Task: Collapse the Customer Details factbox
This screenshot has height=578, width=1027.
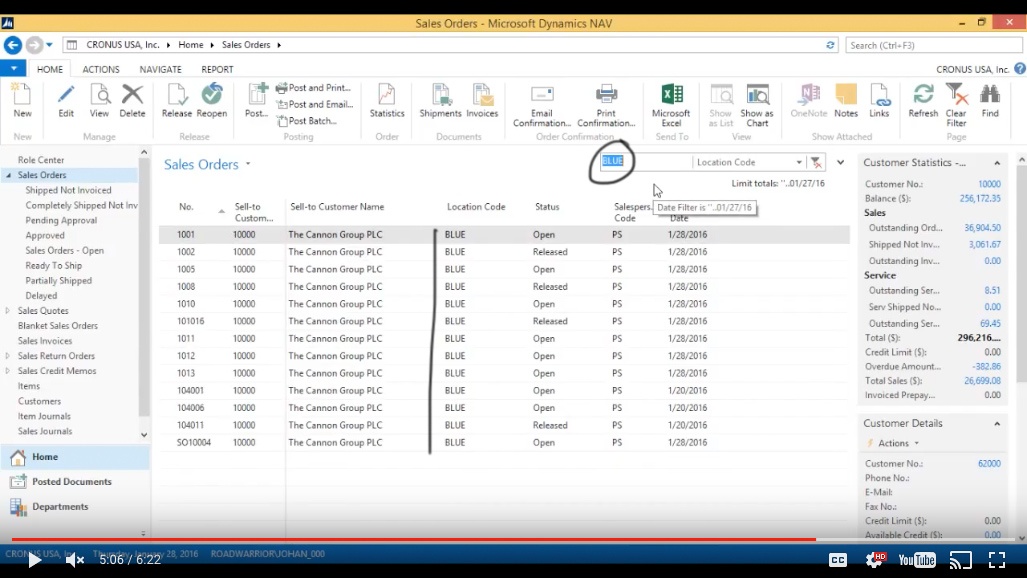Action: tap(997, 424)
